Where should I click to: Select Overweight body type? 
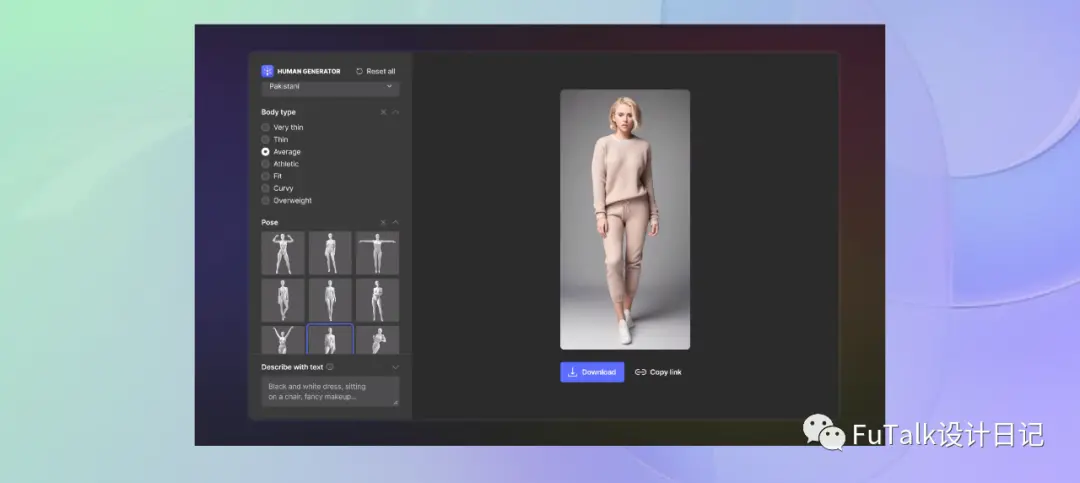(x=287, y=201)
